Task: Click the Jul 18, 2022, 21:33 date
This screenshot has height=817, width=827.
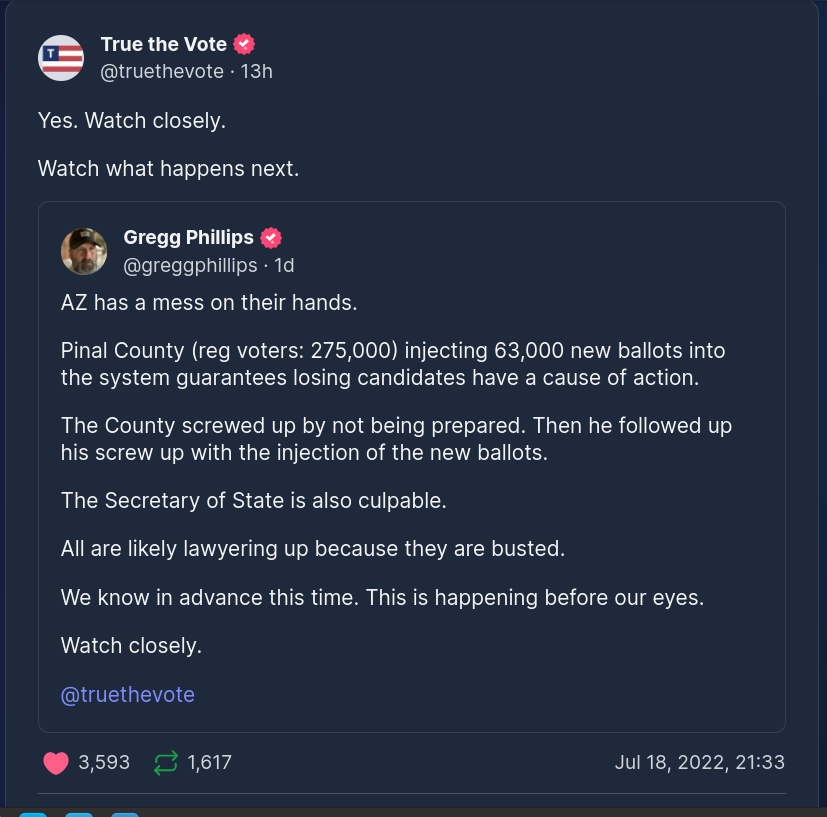Action: pyautogui.click(x=699, y=763)
